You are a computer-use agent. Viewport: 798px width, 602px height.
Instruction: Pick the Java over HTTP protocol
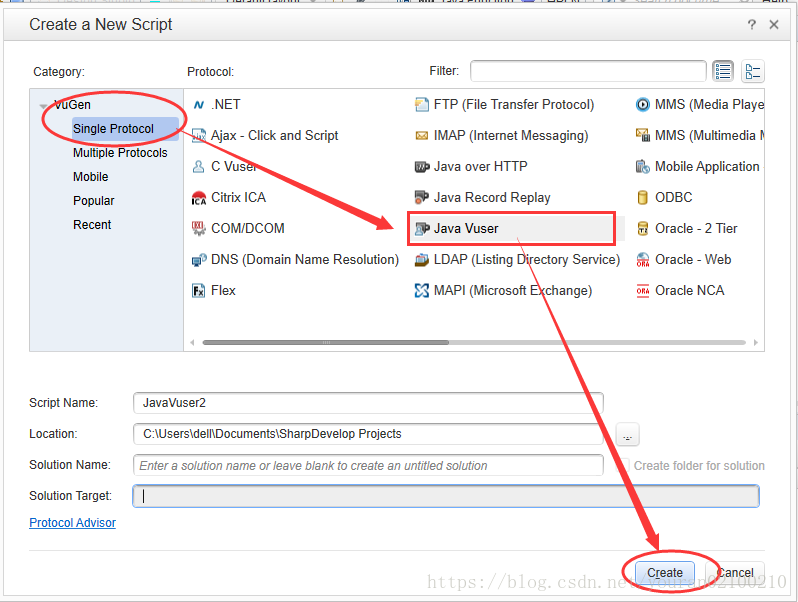tap(471, 166)
